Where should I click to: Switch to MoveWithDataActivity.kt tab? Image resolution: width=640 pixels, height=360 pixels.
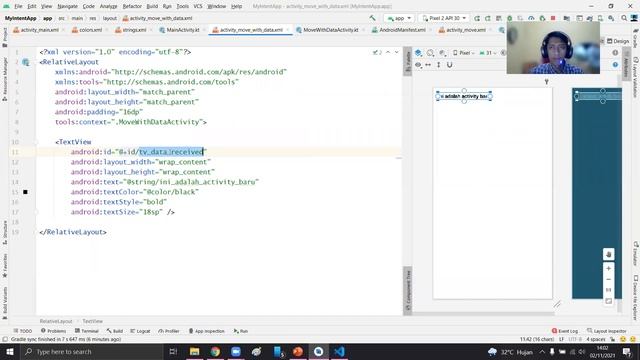pos(327,30)
